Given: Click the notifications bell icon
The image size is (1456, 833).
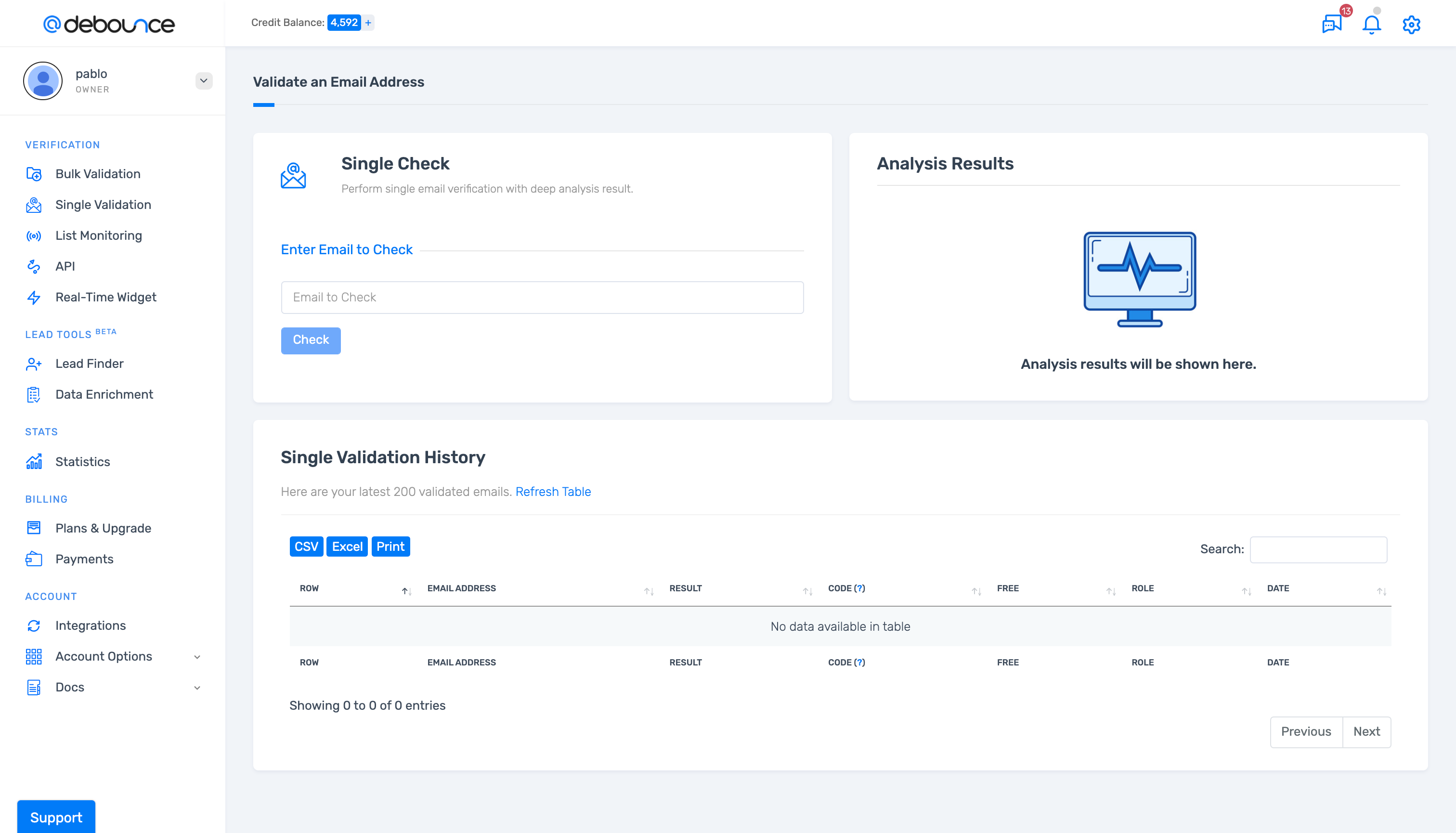Looking at the screenshot, I should [1371, 24].
